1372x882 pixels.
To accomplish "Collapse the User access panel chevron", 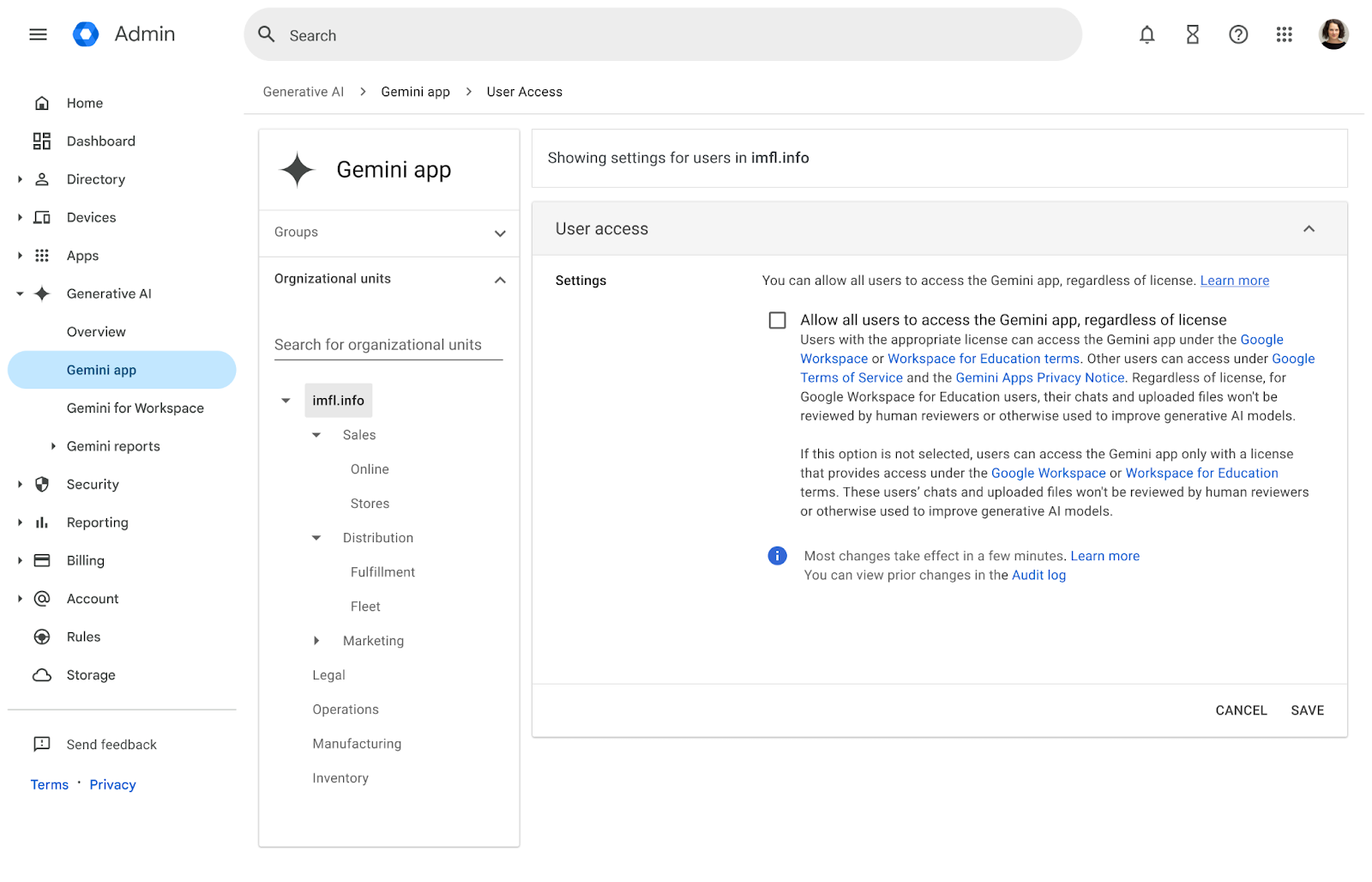I will [1309, 229].
